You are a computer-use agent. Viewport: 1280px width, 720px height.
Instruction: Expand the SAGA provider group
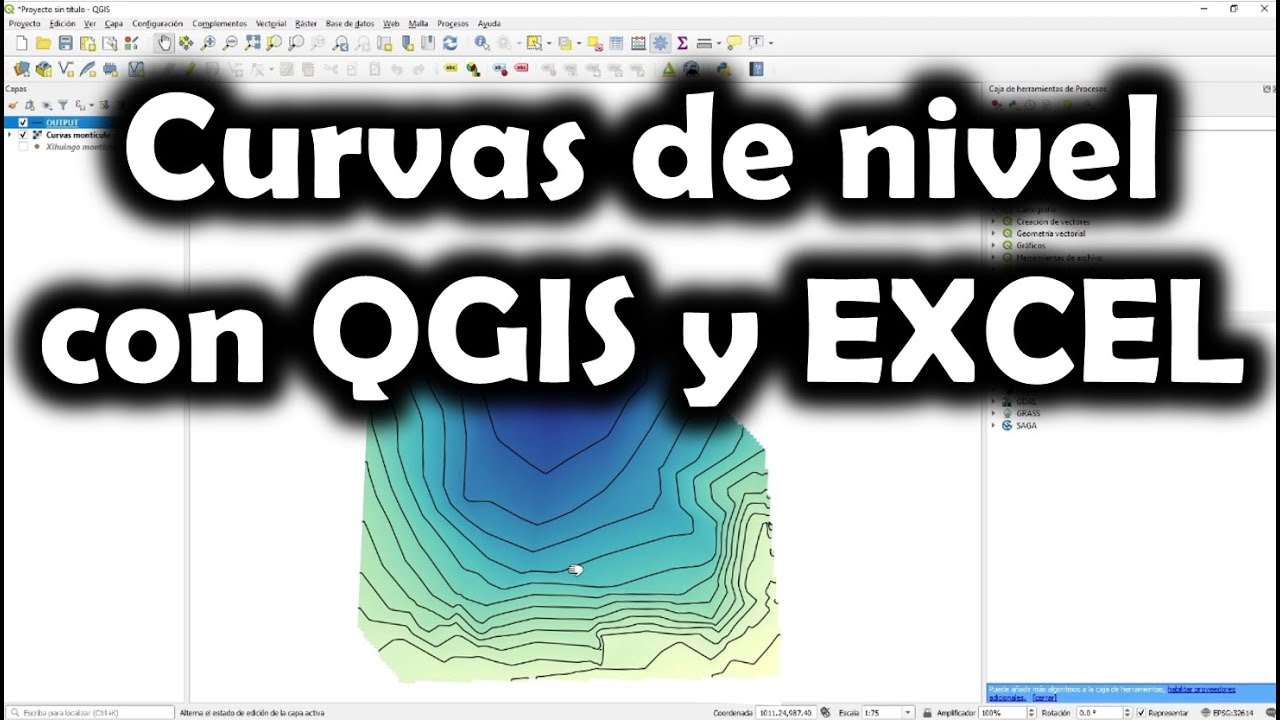coord(994,425)
